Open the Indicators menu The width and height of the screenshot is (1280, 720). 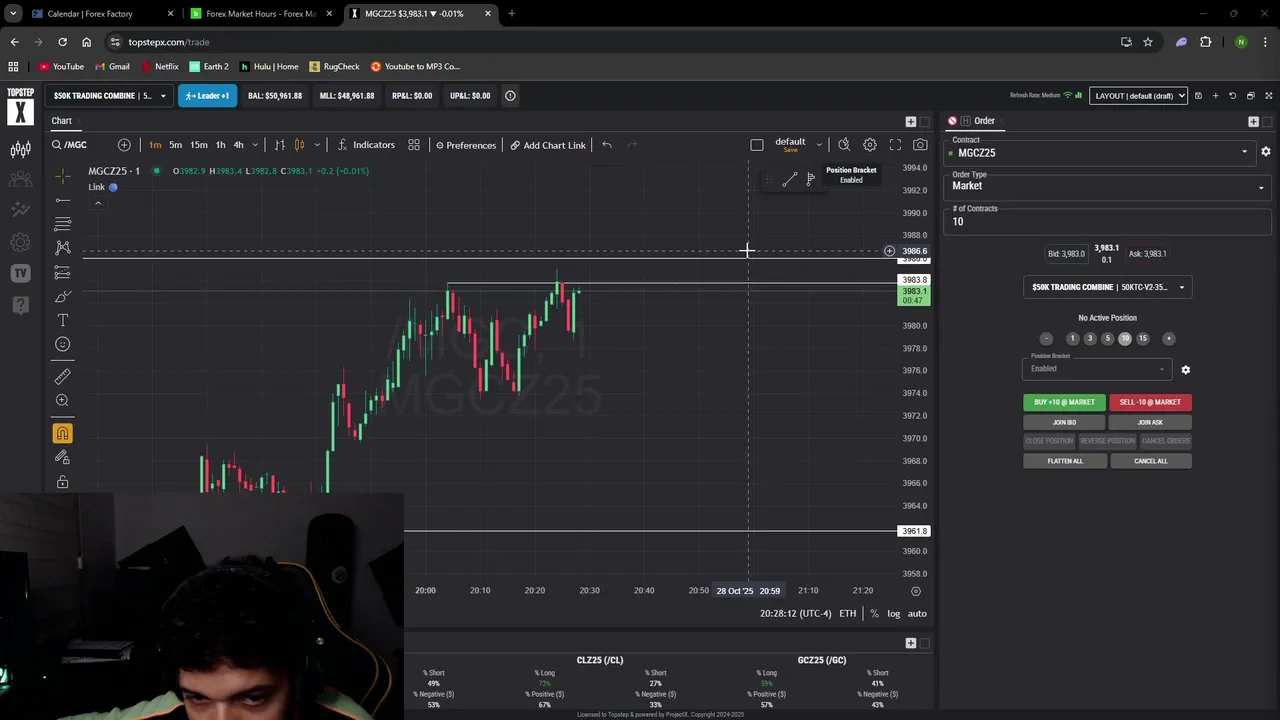[x=366, y=145]
